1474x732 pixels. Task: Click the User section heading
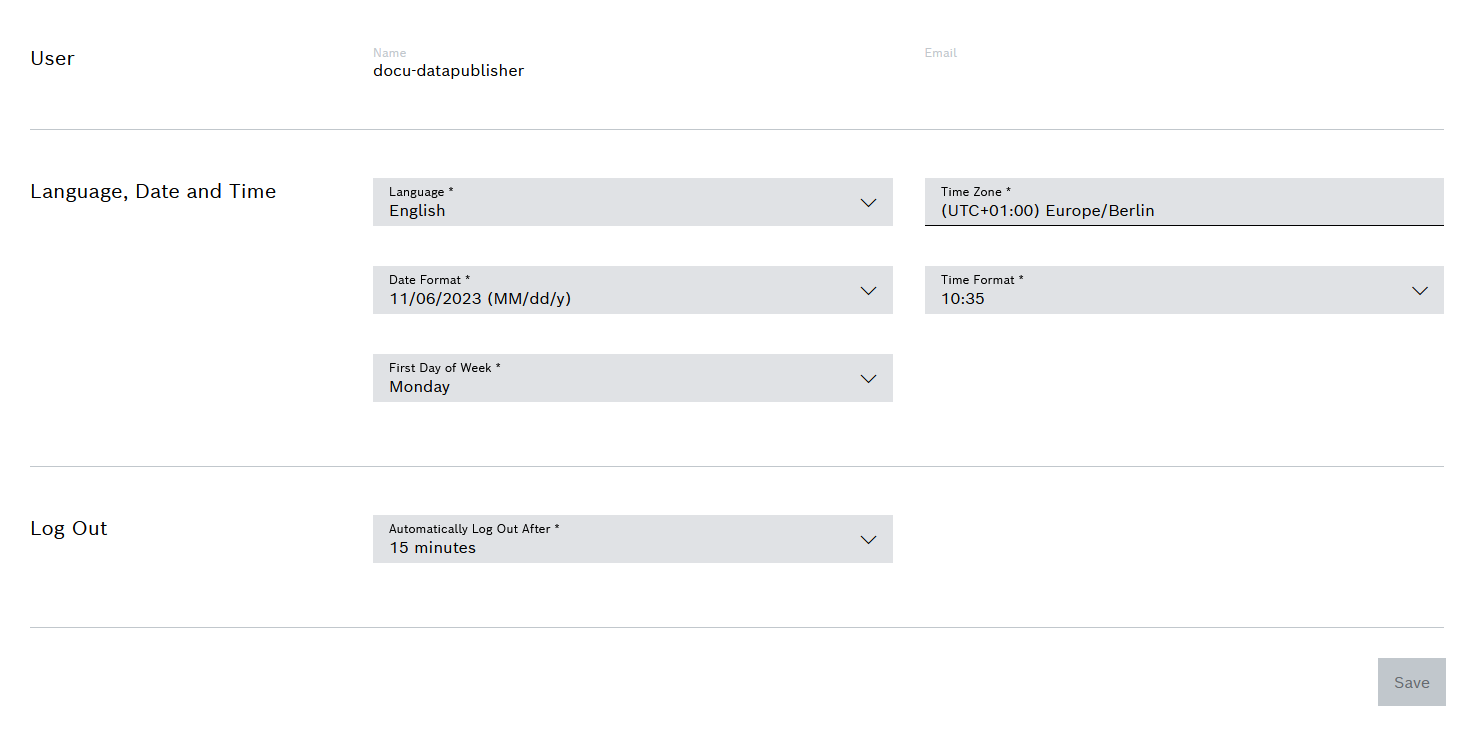(52, 58)
